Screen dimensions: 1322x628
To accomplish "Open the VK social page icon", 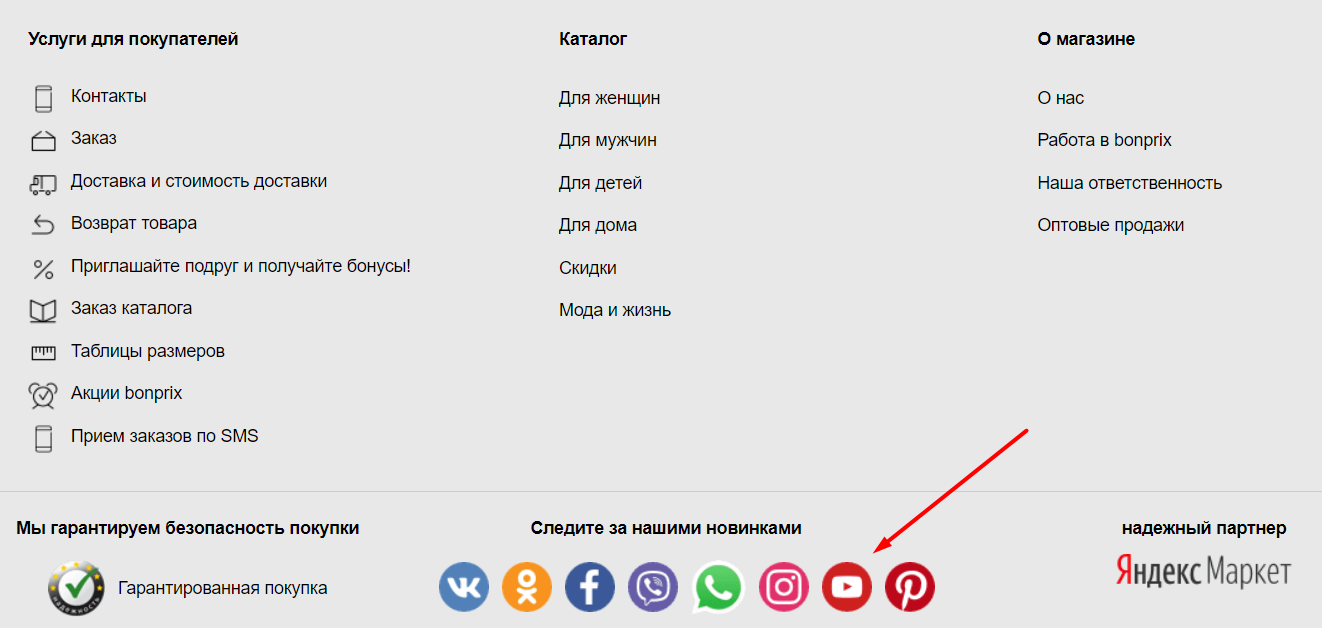I will pos(464,587).
